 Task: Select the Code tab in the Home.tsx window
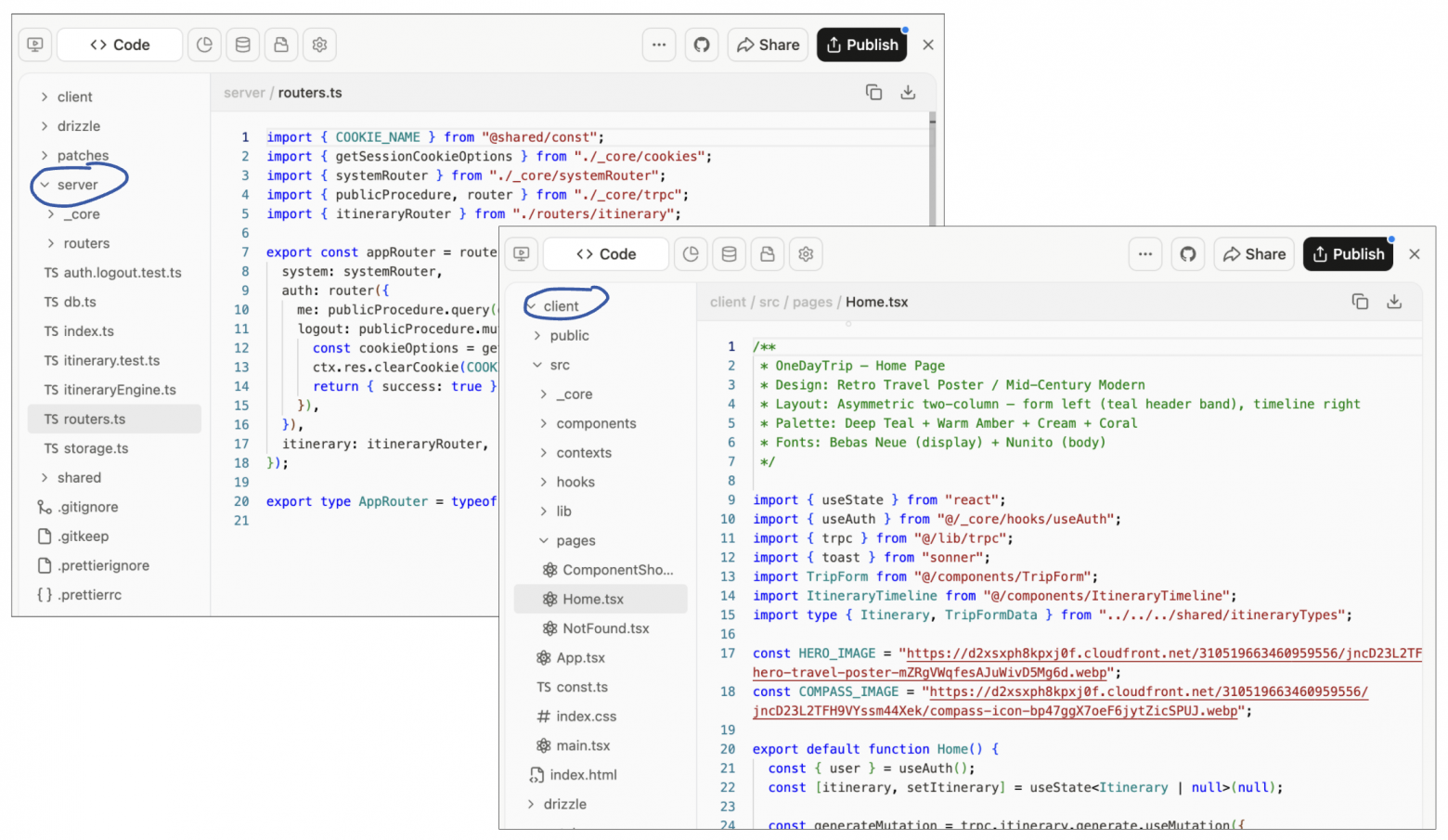tap(605, 254)
